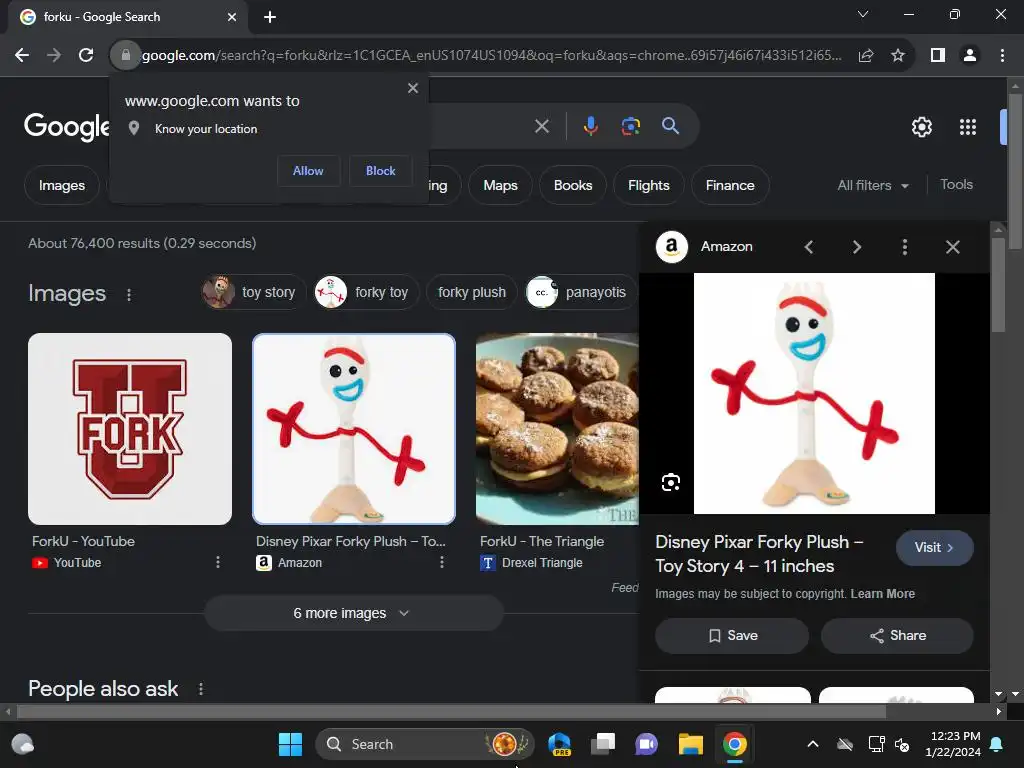Open Chrome three-dot menu

[1002, 56]
